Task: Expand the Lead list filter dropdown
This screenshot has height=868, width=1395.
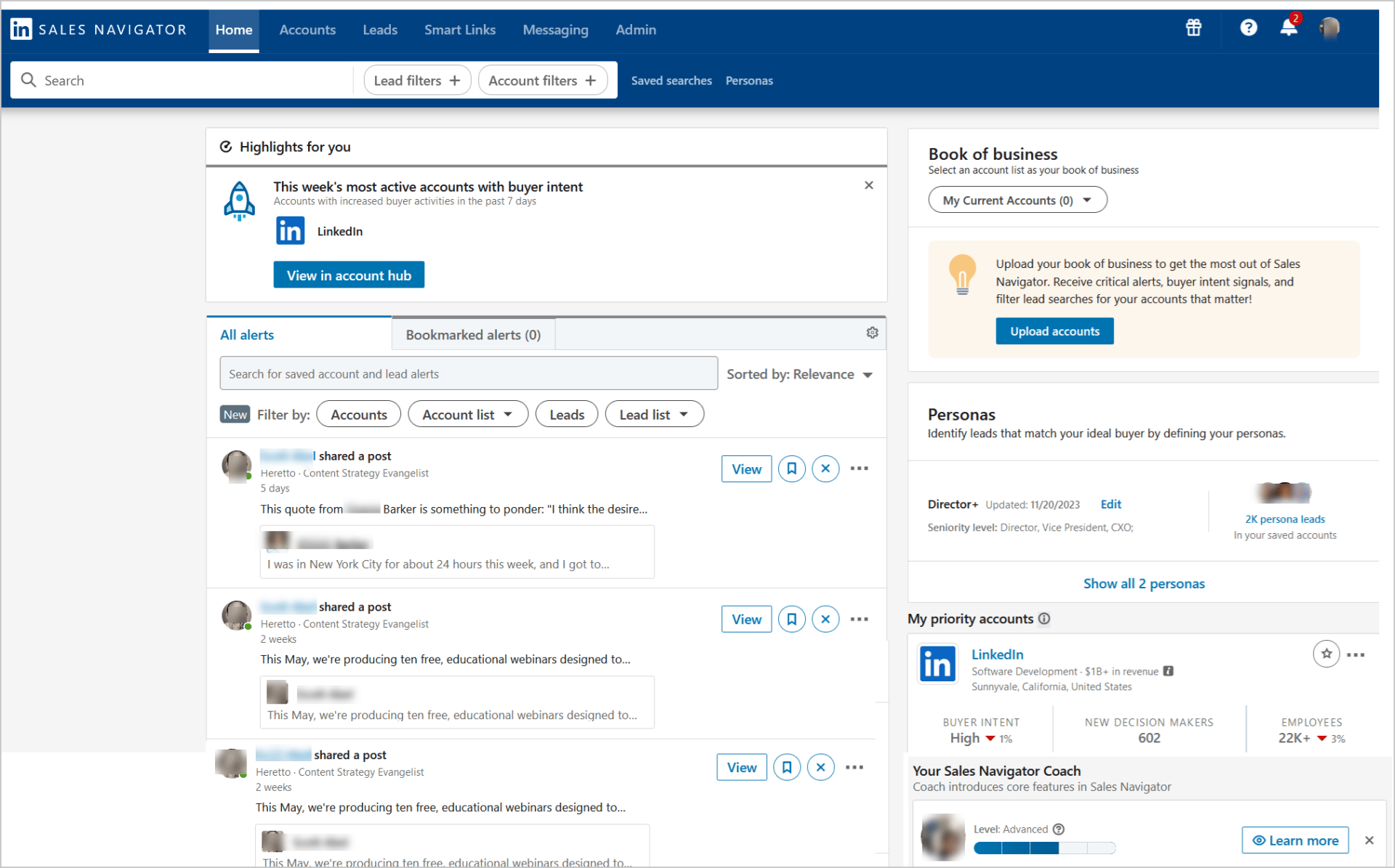Action: click(653, 413)
